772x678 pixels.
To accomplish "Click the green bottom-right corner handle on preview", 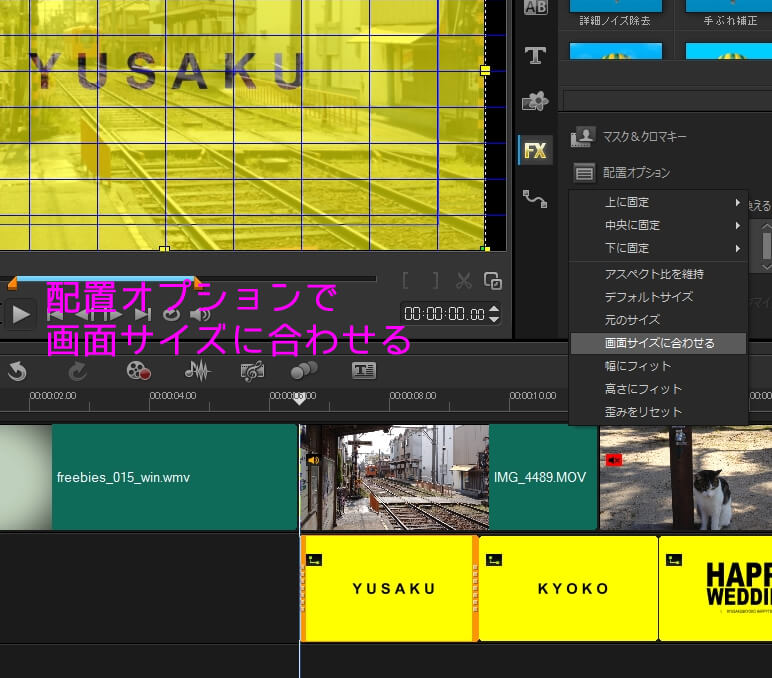I will click(485, 249).
